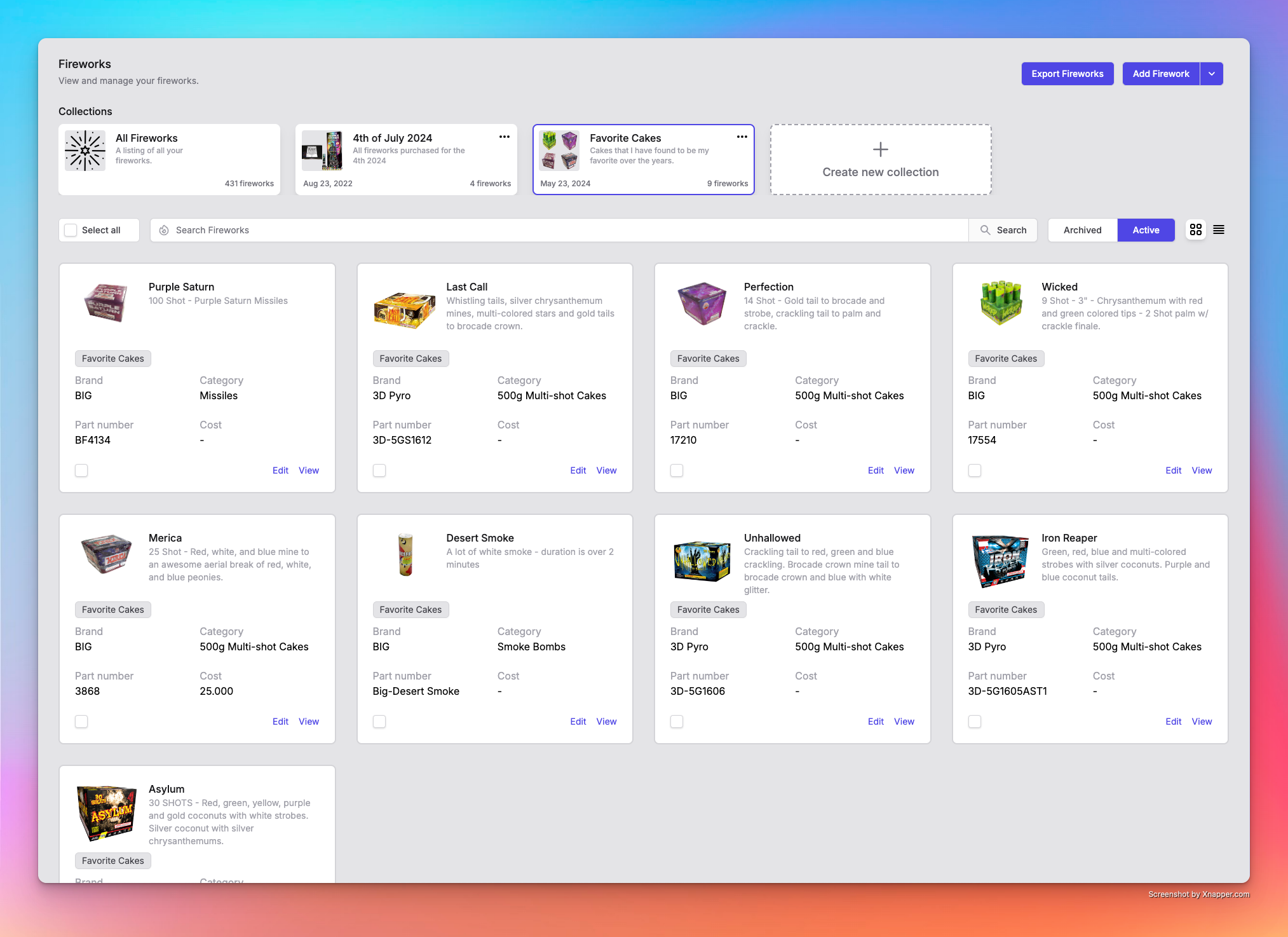Image resolution: width=1288 pixels, height=937 pixels.
Task: Click the Favorite Cakes collection image
Action: [x=559, y=151]
